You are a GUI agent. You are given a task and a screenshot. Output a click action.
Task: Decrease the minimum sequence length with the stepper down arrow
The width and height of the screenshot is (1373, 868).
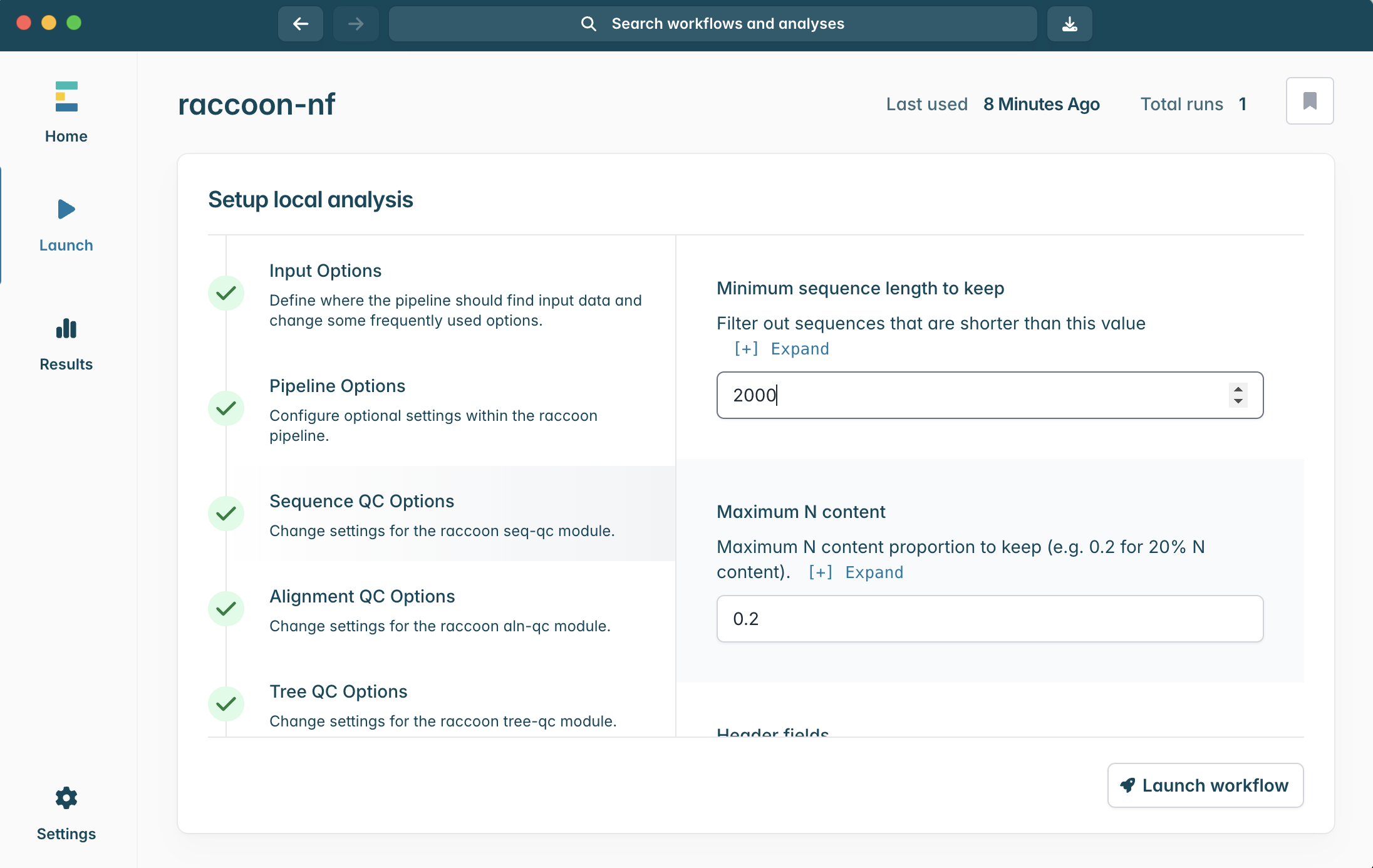[1238, 401]
